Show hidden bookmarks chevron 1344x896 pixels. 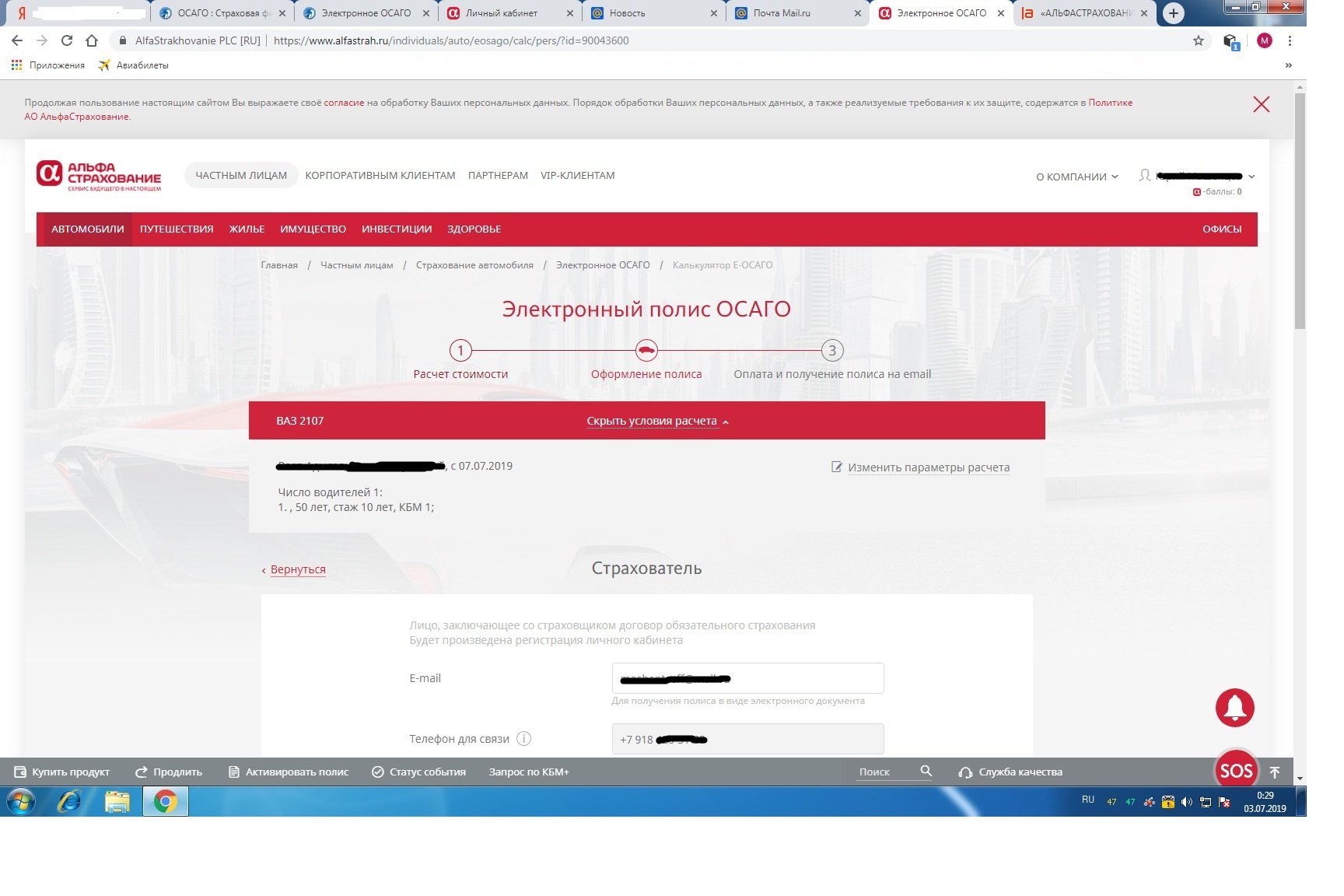pos(1289,65)
